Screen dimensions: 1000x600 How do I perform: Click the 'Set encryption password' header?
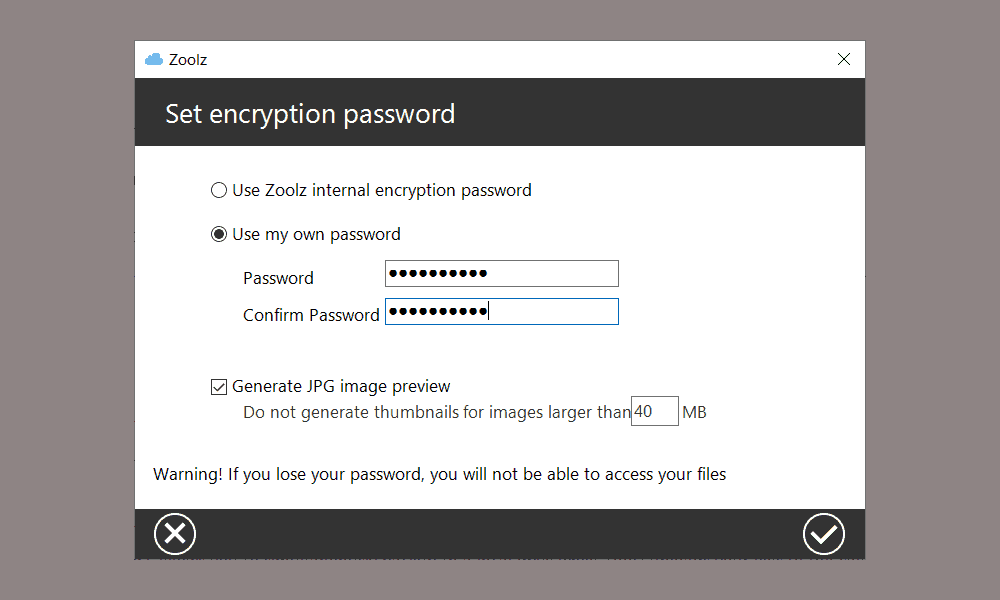[310, 114]
